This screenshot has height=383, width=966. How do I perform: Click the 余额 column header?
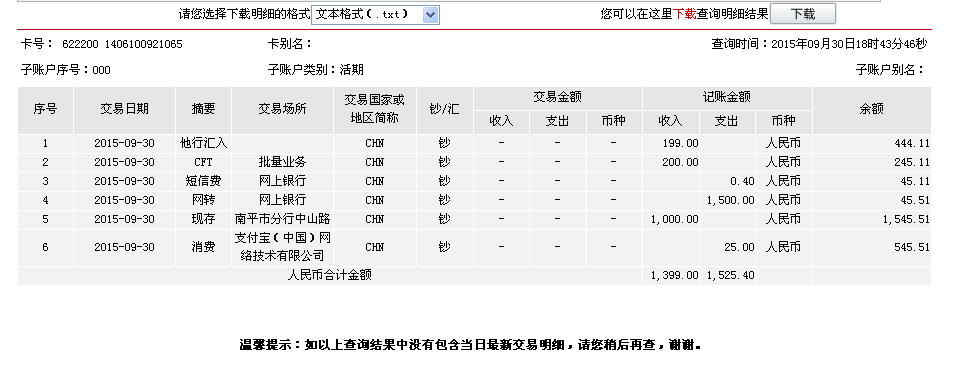(x=871, y=110)
